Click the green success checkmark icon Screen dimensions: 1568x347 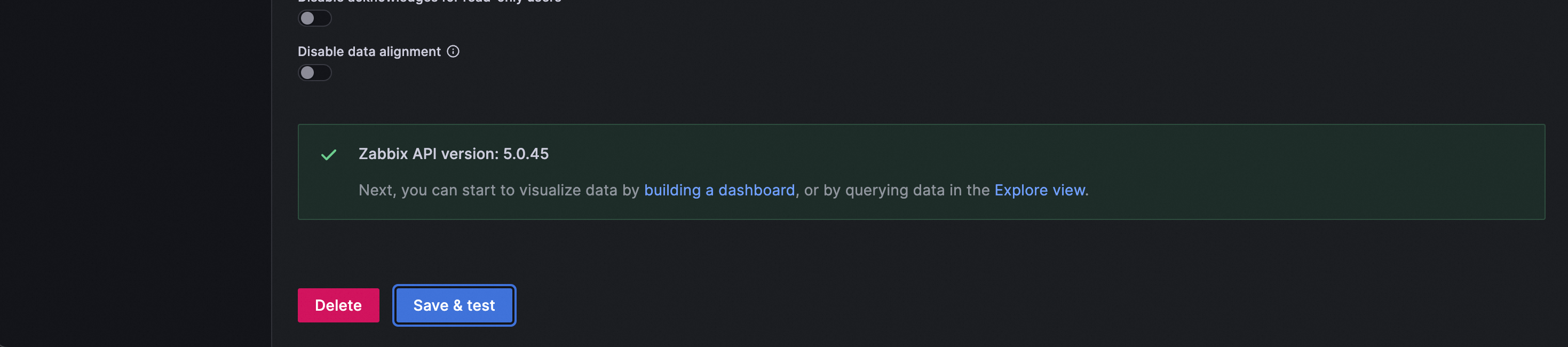[x=329, y=155]
